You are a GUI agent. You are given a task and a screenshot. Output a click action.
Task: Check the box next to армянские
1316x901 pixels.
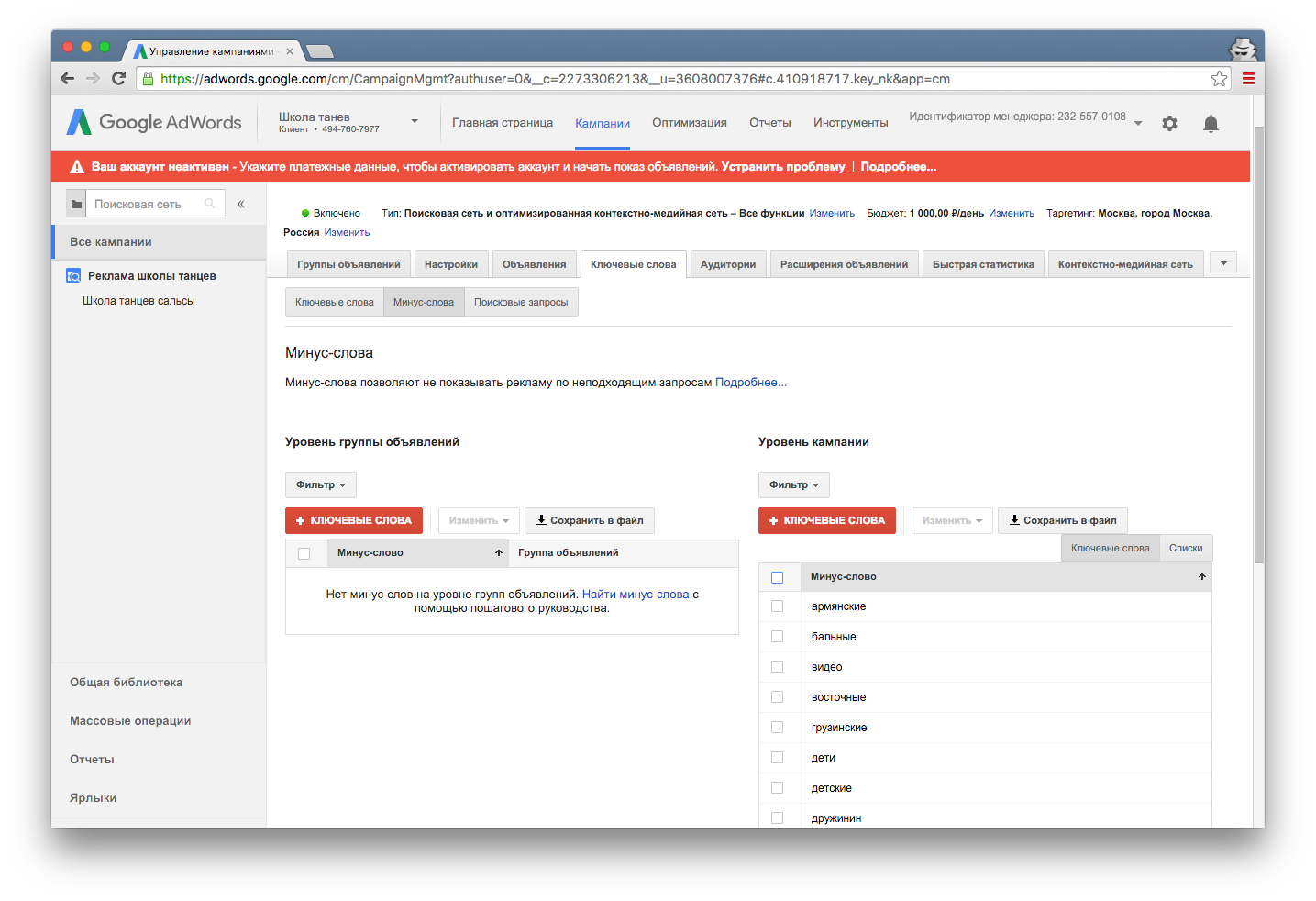coord(778,606)
